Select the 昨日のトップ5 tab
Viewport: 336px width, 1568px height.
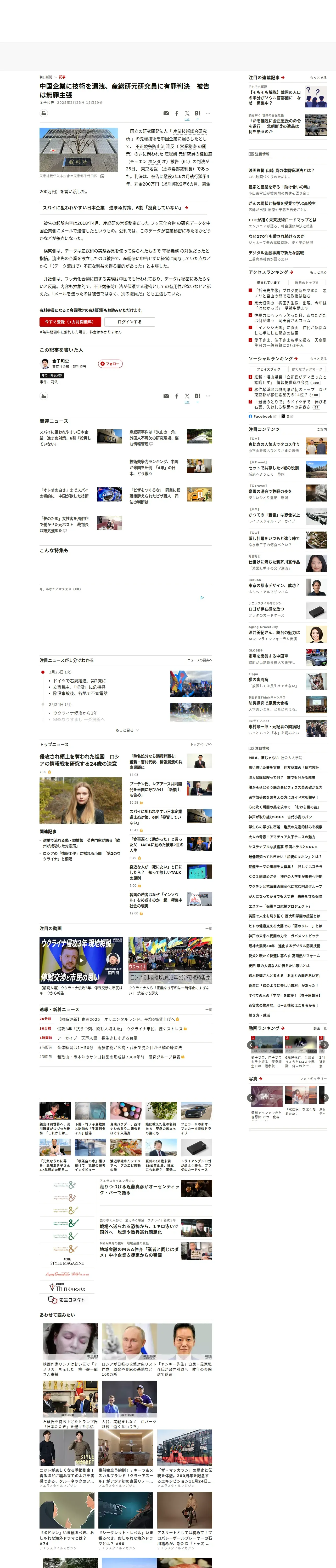point(307,283)
